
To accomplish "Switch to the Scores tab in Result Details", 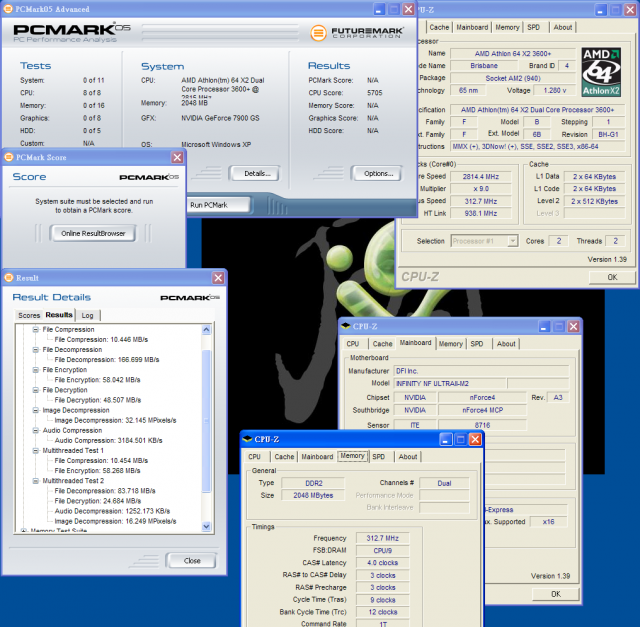I will coord(29,315).
